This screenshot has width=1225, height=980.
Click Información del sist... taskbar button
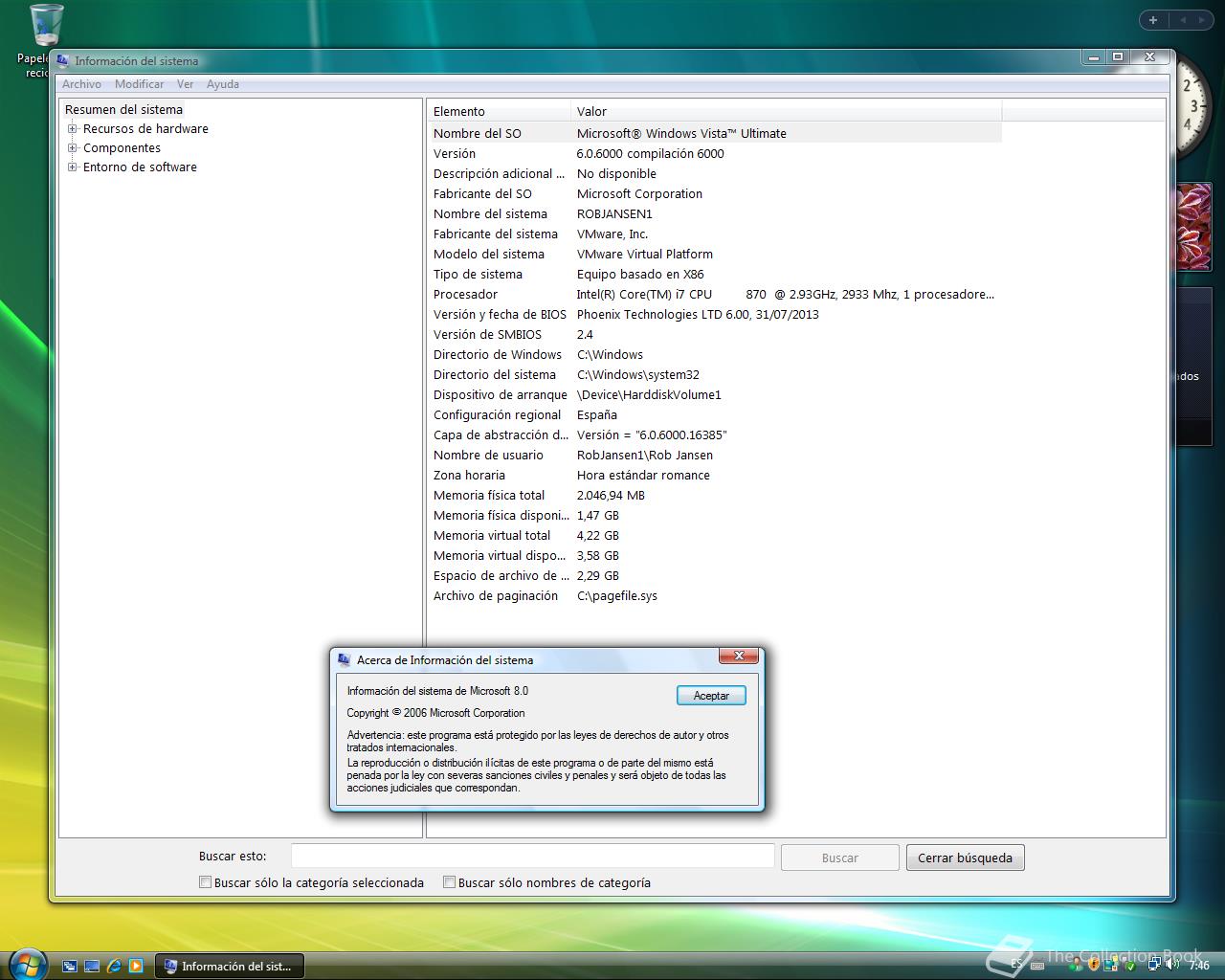(229, 966)
